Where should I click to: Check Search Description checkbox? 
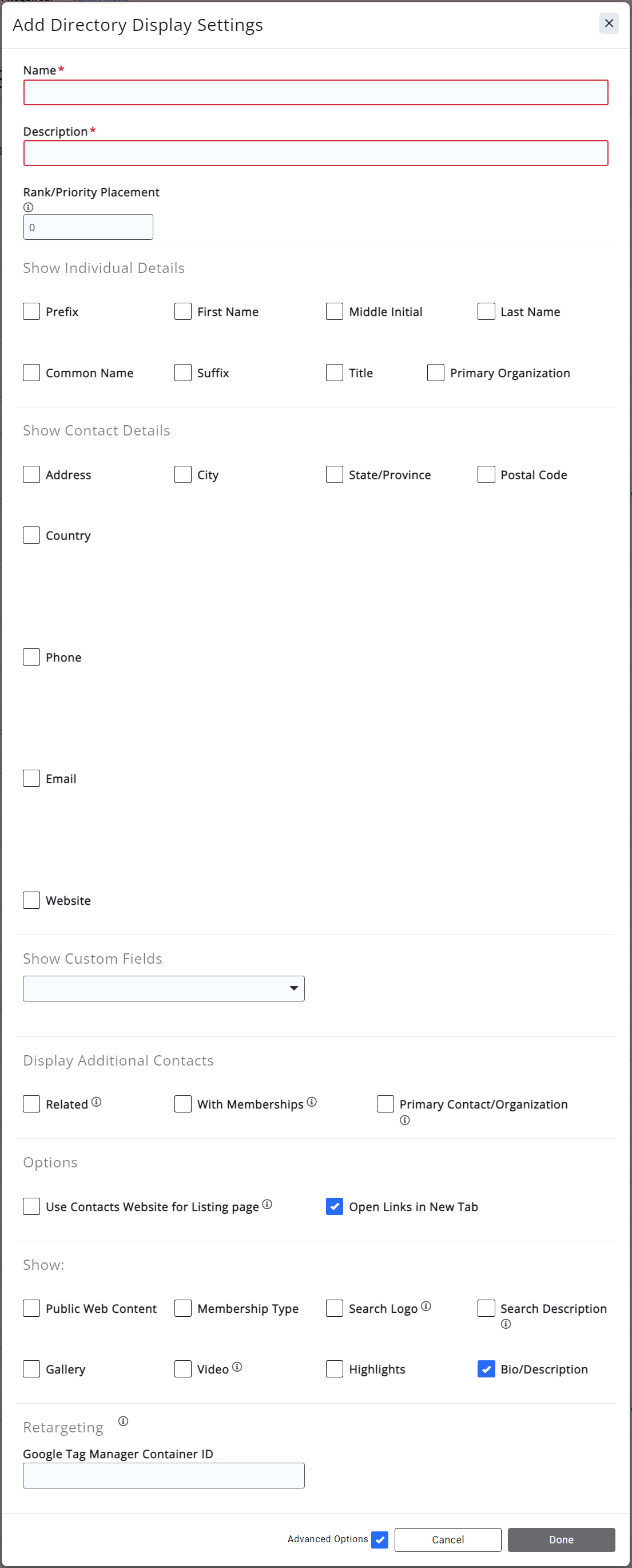pos(486,1308)
